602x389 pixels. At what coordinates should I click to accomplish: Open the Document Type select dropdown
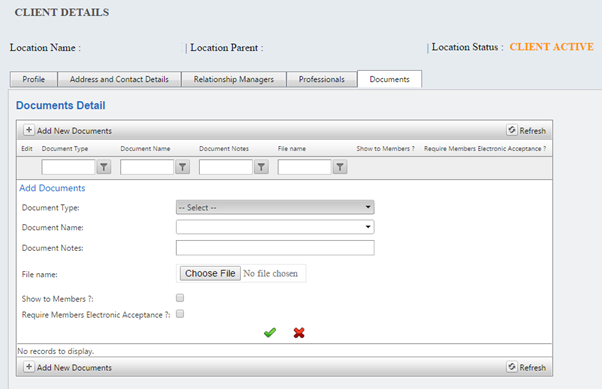pos(275,207)
